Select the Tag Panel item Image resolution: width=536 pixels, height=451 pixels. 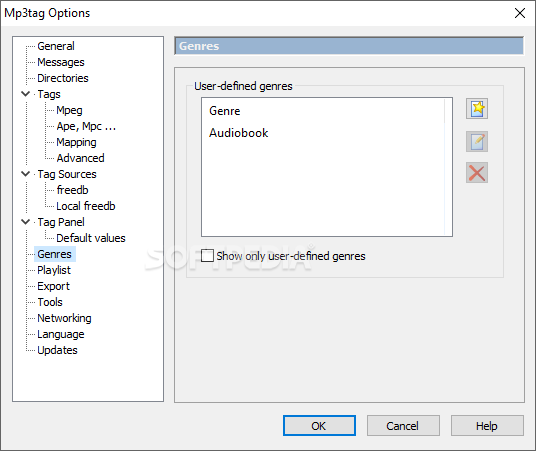coord(61,222)
